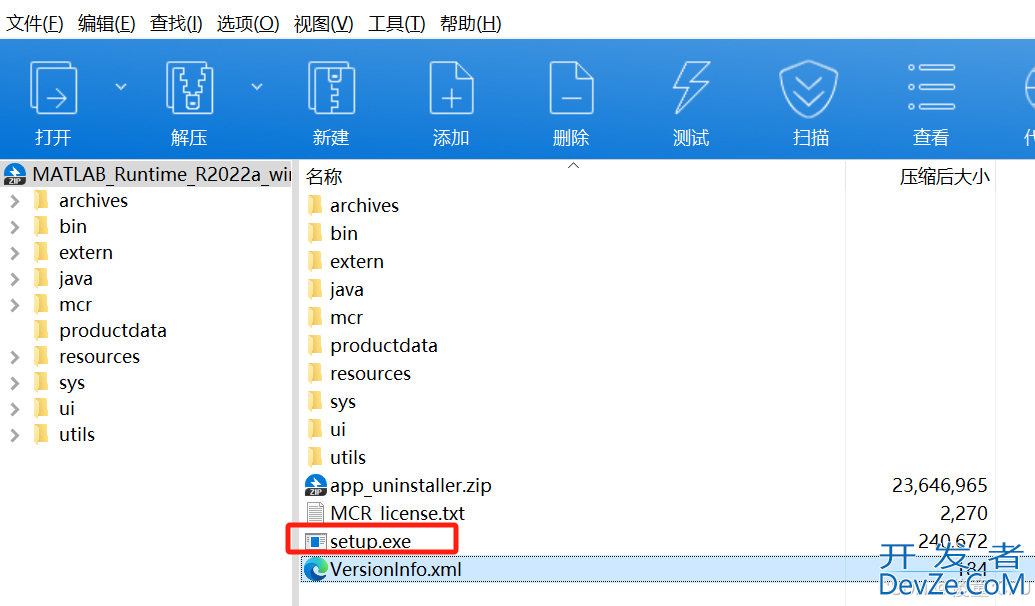This screenshot has height=606, width=1035.
Task: Open the dropdown arrow next to 打开
Action: point(121,86)
